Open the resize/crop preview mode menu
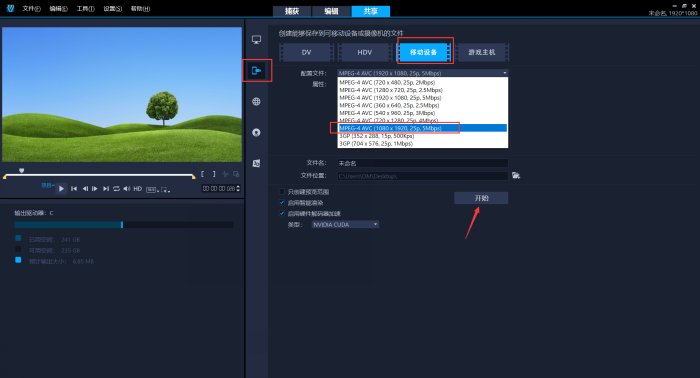Viewport: 700px width, 378px height. click(166, 190)
